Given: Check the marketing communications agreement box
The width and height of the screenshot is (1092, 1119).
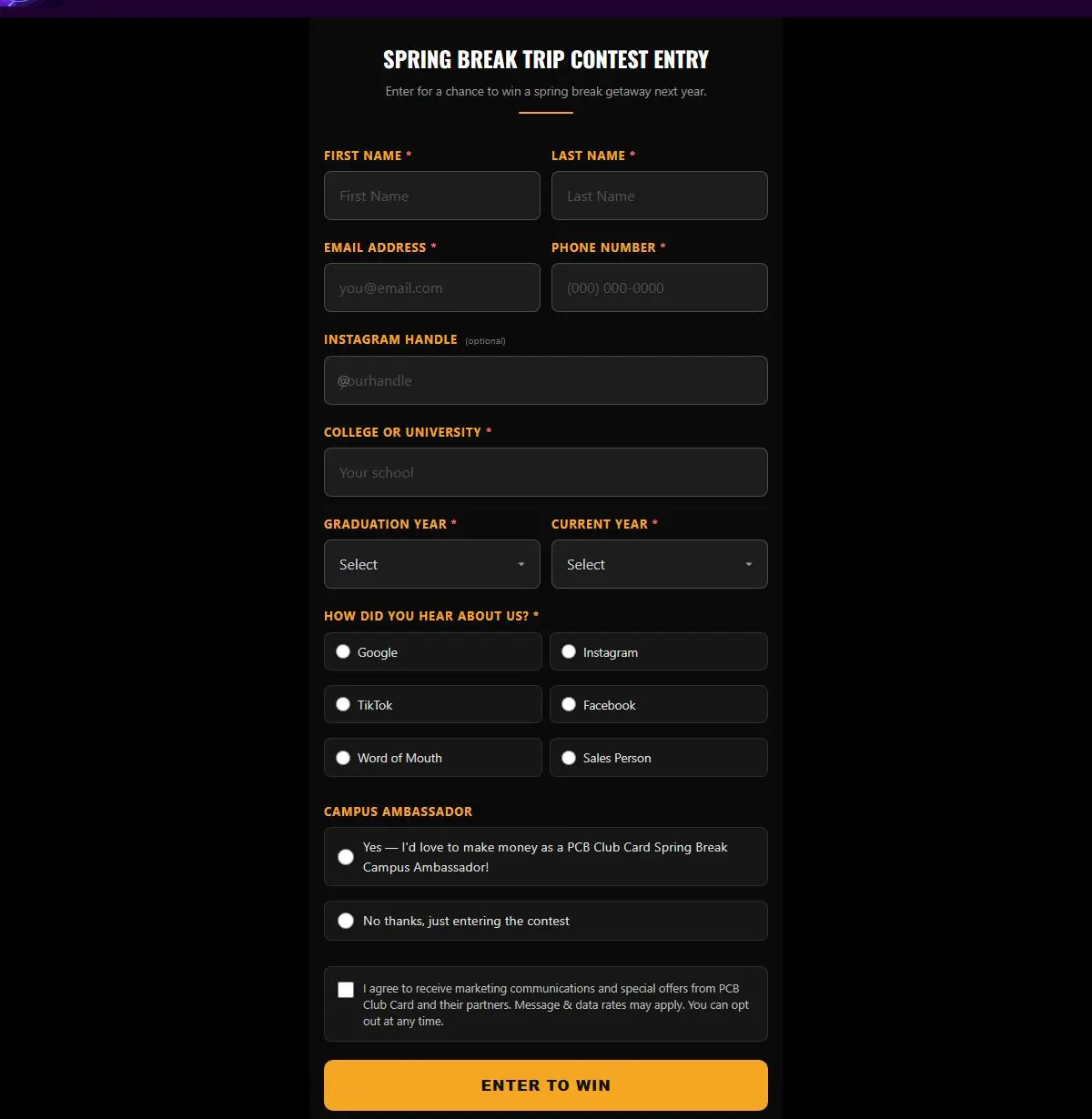Looking at the screenshot, I should [x=346, y=990].
